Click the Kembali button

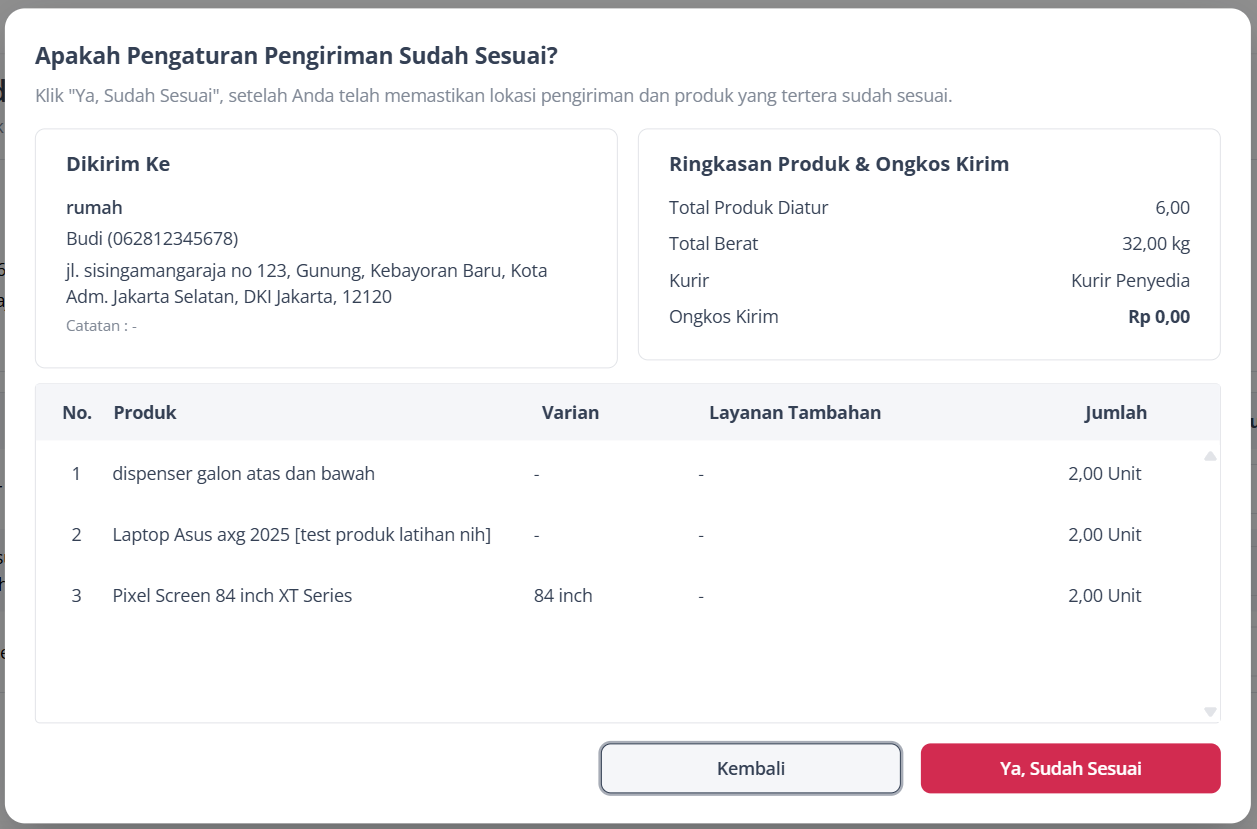(751, 768)
